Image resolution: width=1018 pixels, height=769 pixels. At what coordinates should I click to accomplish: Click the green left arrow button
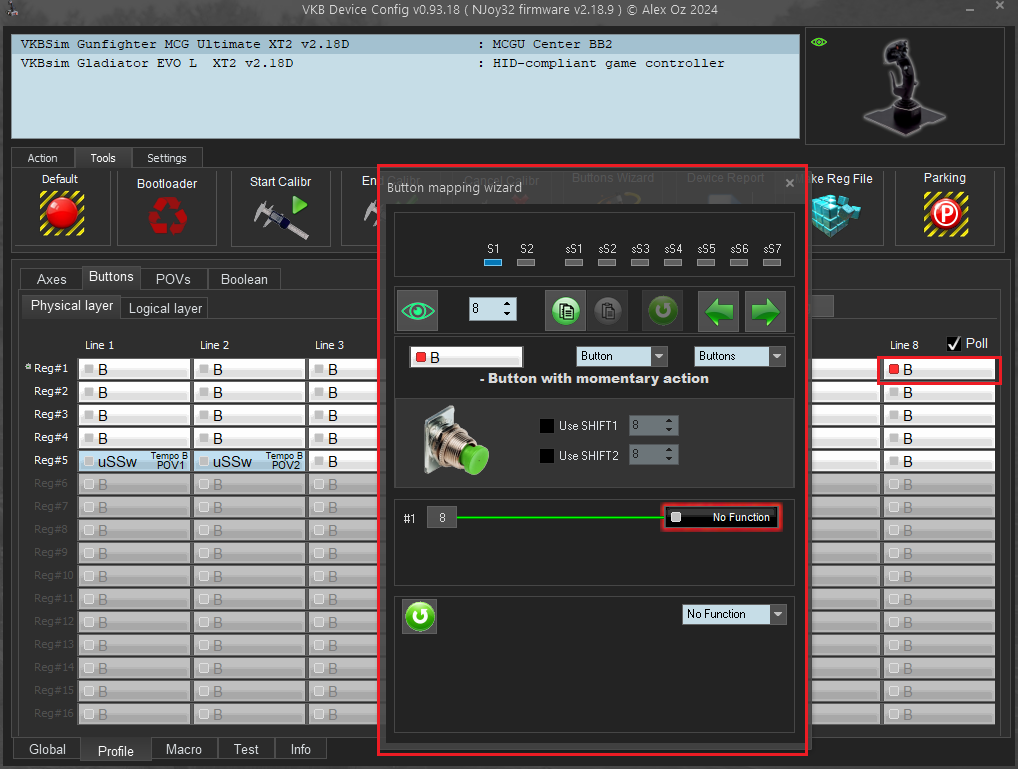(718, 311)
